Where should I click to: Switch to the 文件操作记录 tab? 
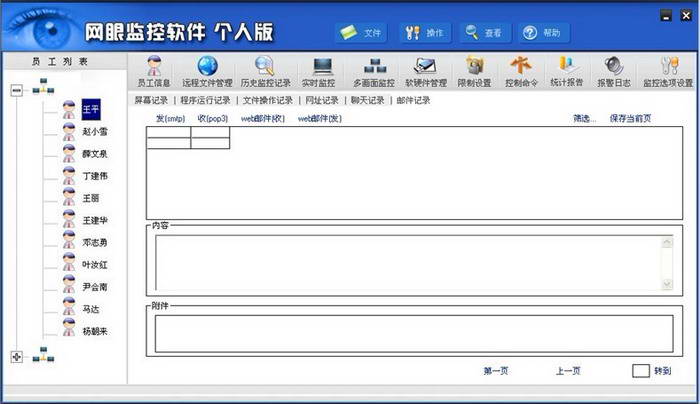[267, 100]
